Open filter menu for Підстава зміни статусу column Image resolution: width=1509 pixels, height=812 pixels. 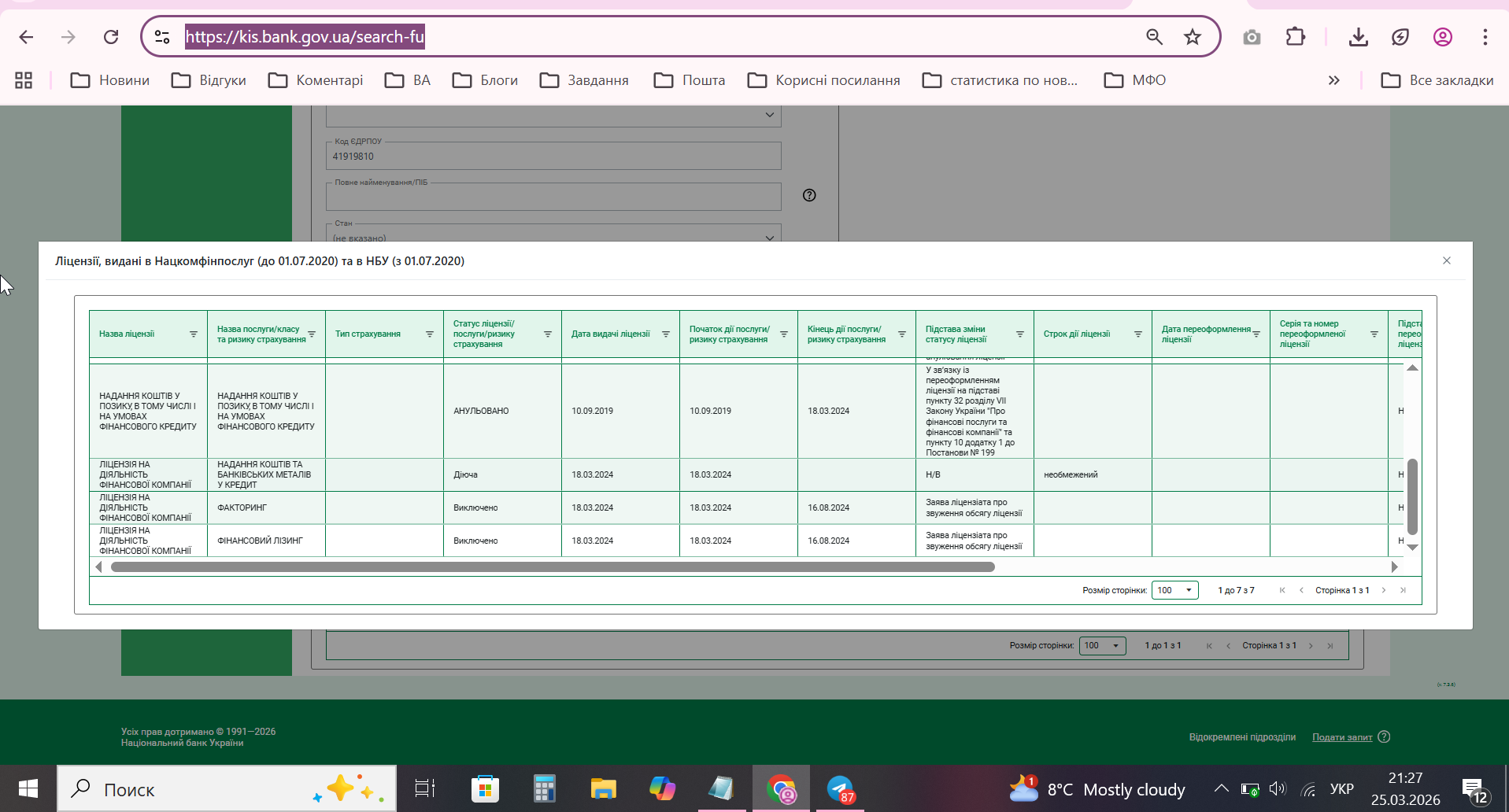click(x=1020, y=334)
